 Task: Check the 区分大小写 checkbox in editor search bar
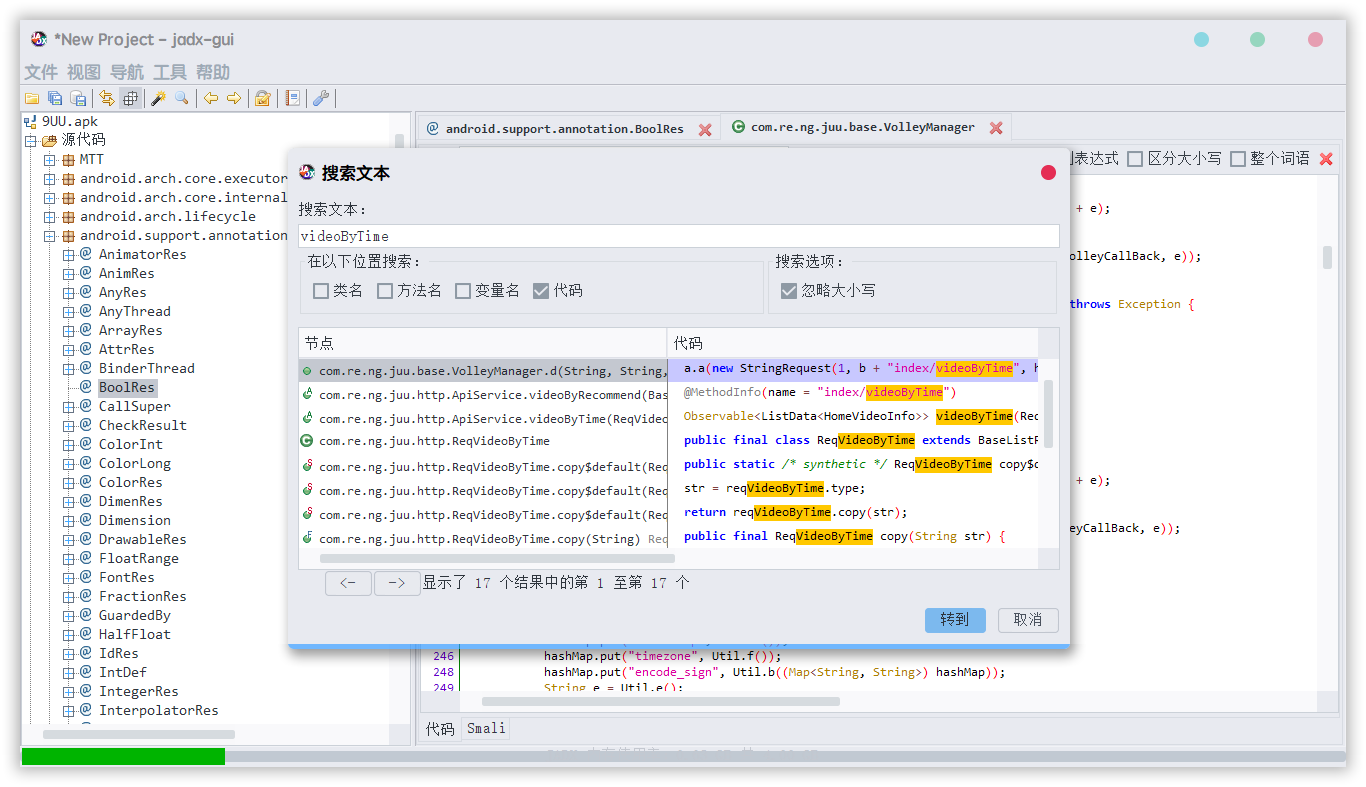pos(1135,159)
